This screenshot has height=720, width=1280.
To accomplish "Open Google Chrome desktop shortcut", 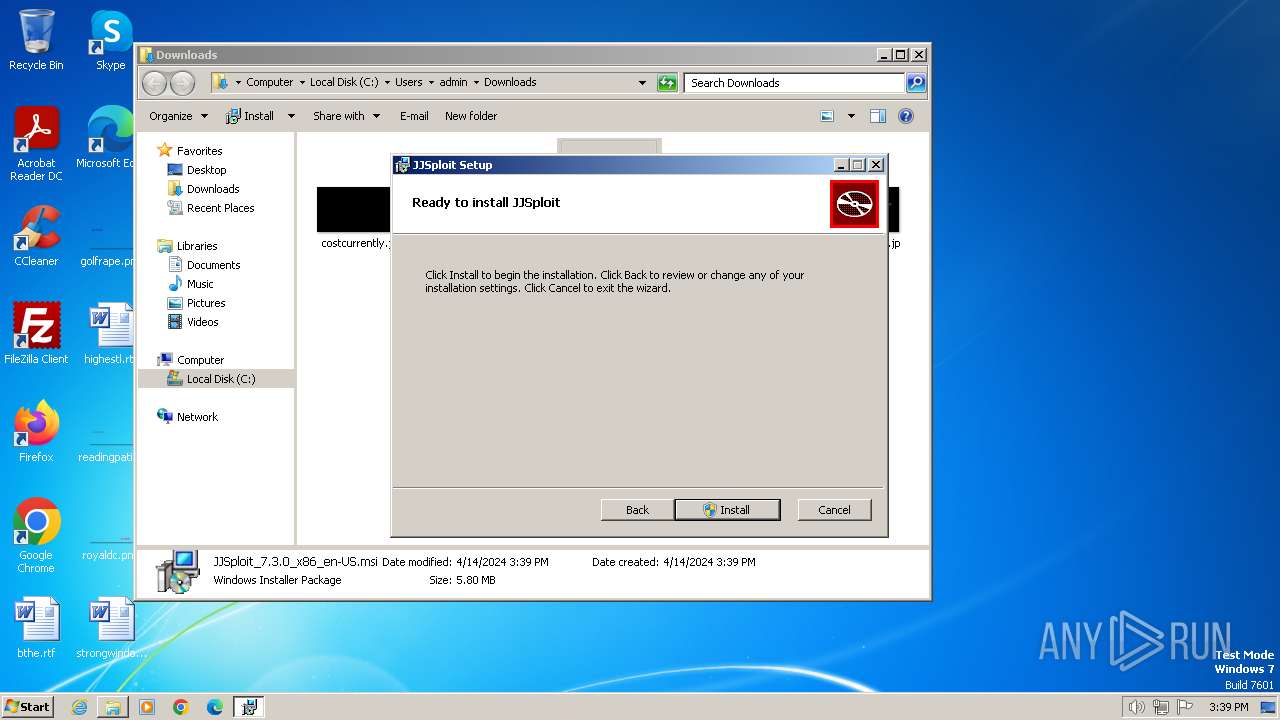I will (36, 536).
